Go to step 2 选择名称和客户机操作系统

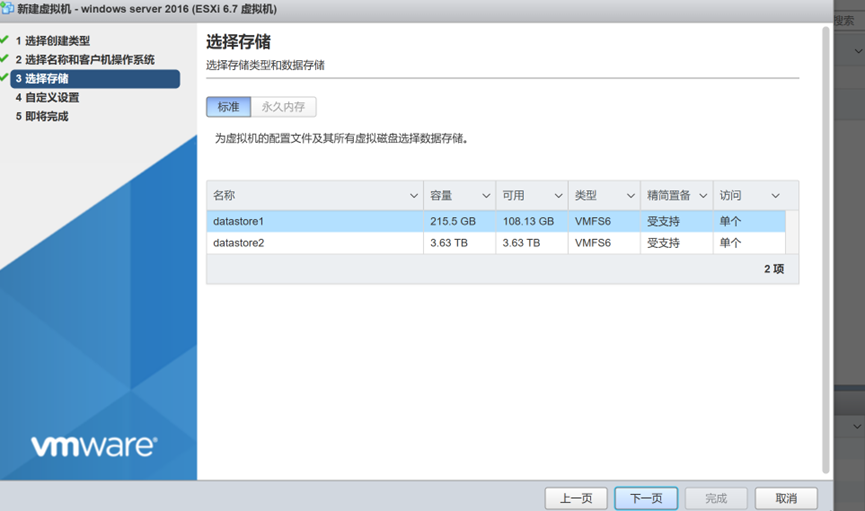(x=85, y=60)
